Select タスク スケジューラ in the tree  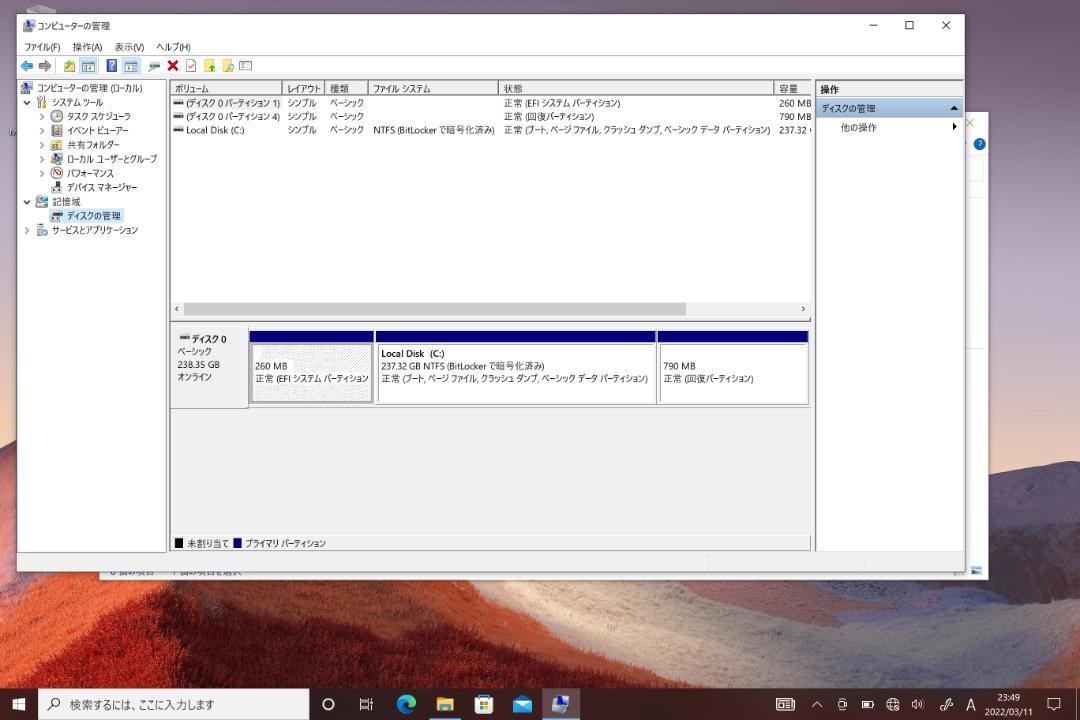coord(98,116)
